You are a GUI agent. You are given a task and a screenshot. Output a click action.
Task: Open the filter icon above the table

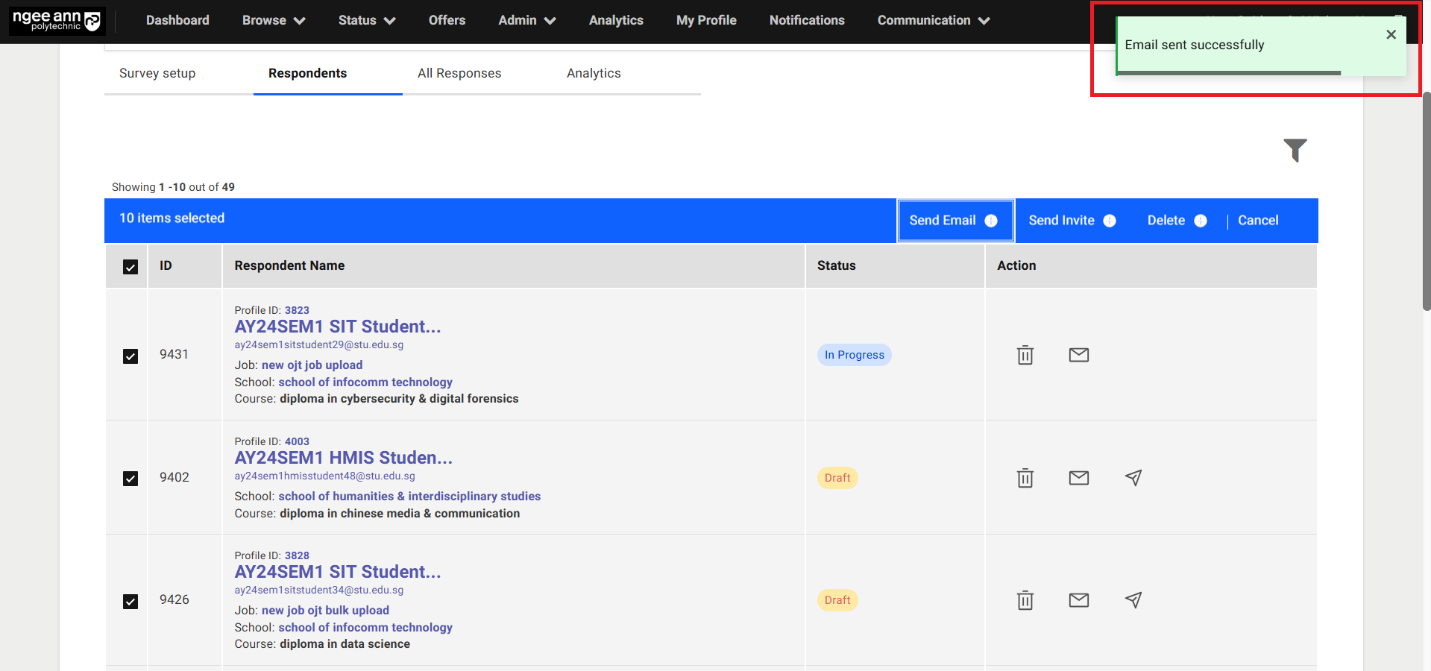pyautogui.click(x=1295, y=150)
